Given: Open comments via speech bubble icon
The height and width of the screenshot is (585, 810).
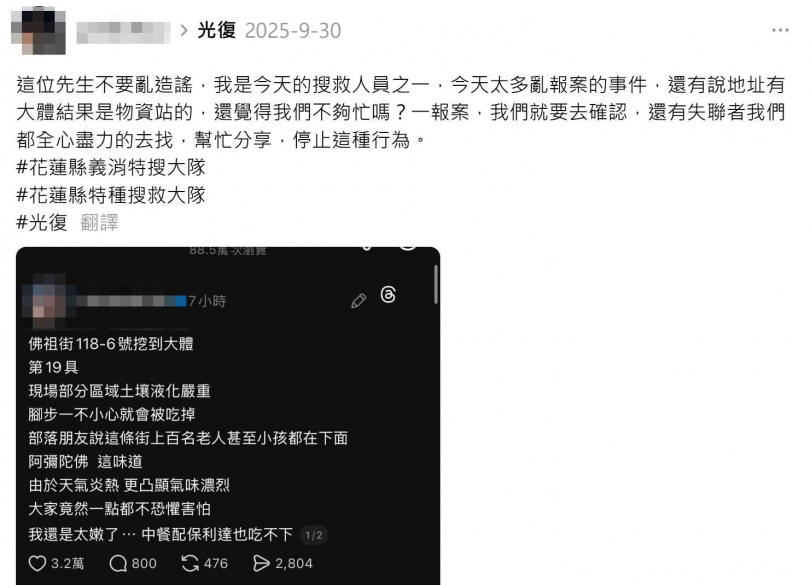Looking at the screenshot, I should point(118,563).
